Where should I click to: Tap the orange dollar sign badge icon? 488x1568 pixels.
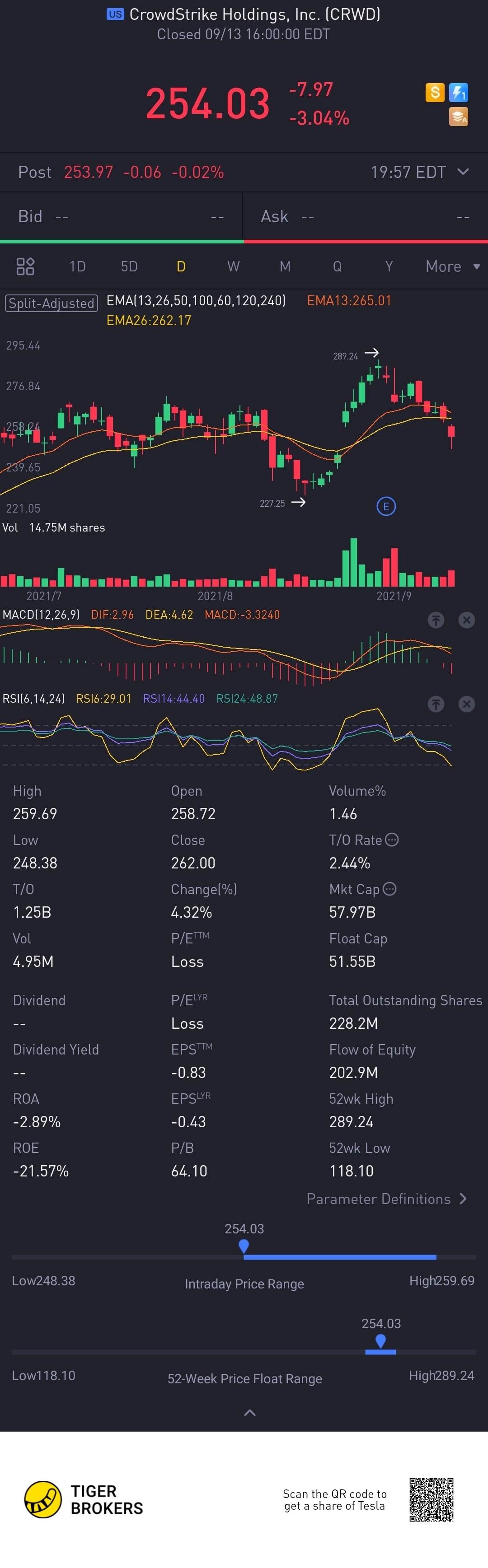point(434,93)
